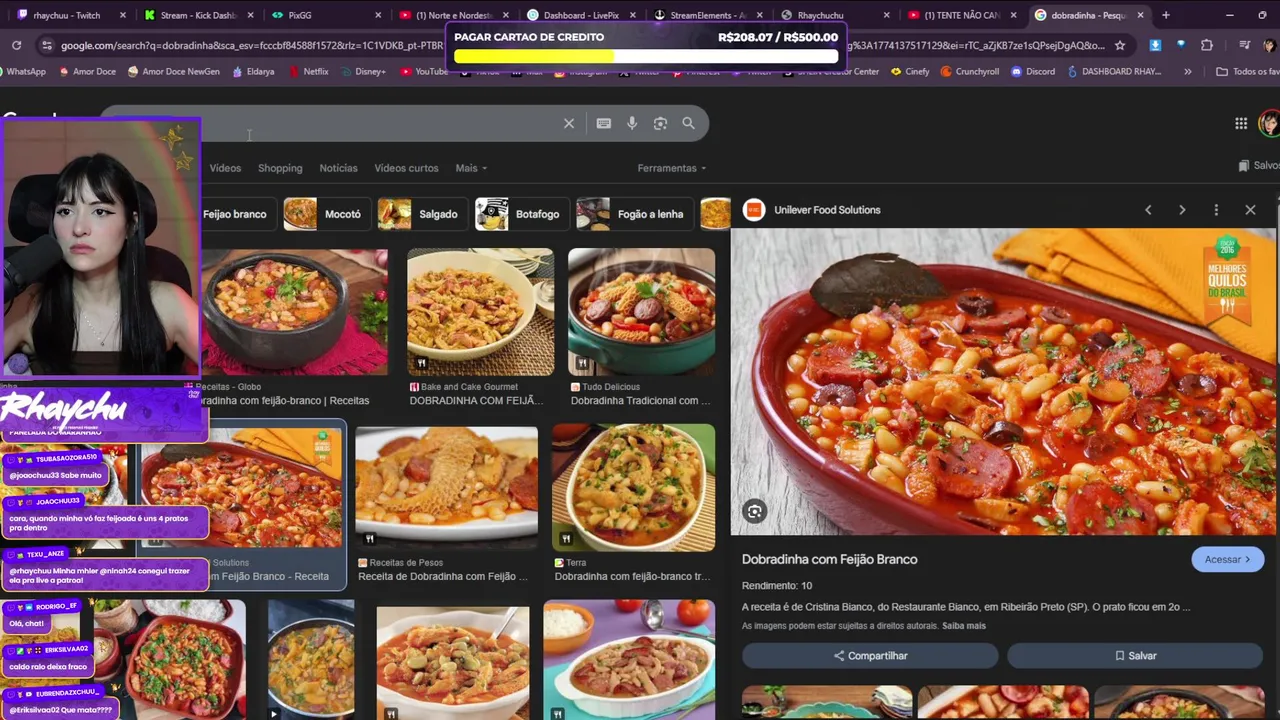1280x720 pixels.
Task: Switch to the Shopping search tab
Action: pos(280,168)
